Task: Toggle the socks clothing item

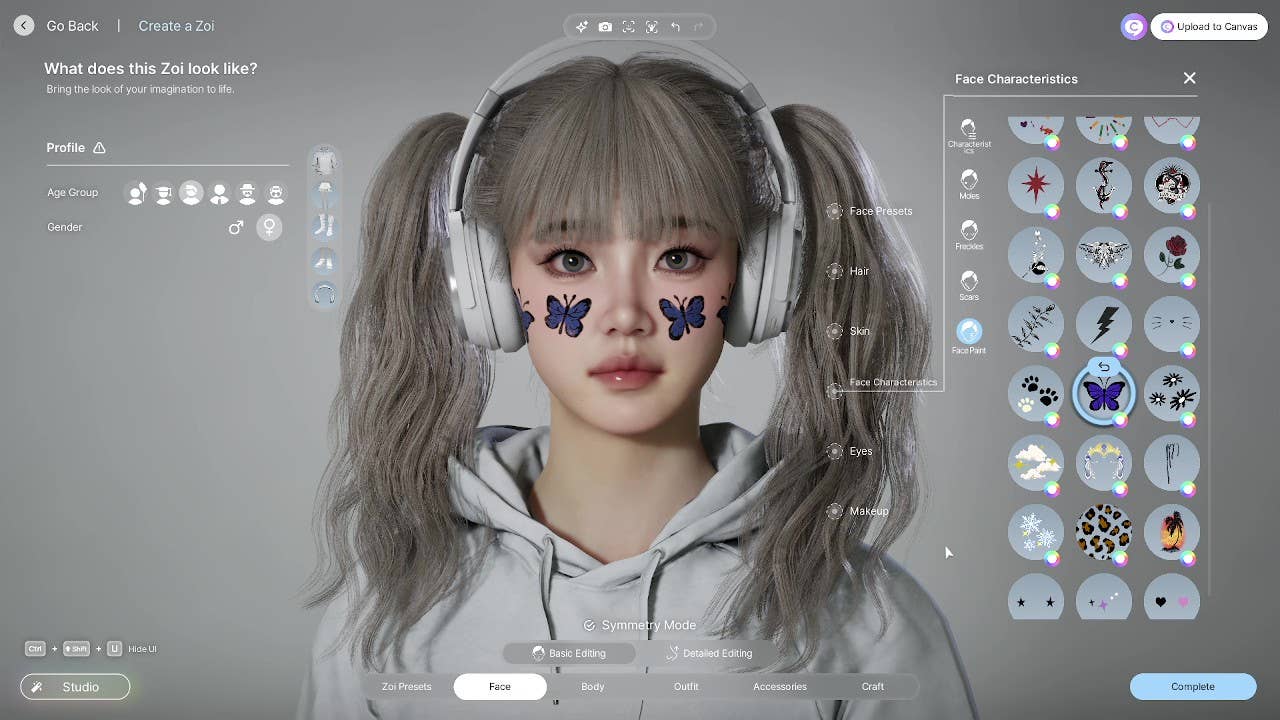Action: [324, 226]
